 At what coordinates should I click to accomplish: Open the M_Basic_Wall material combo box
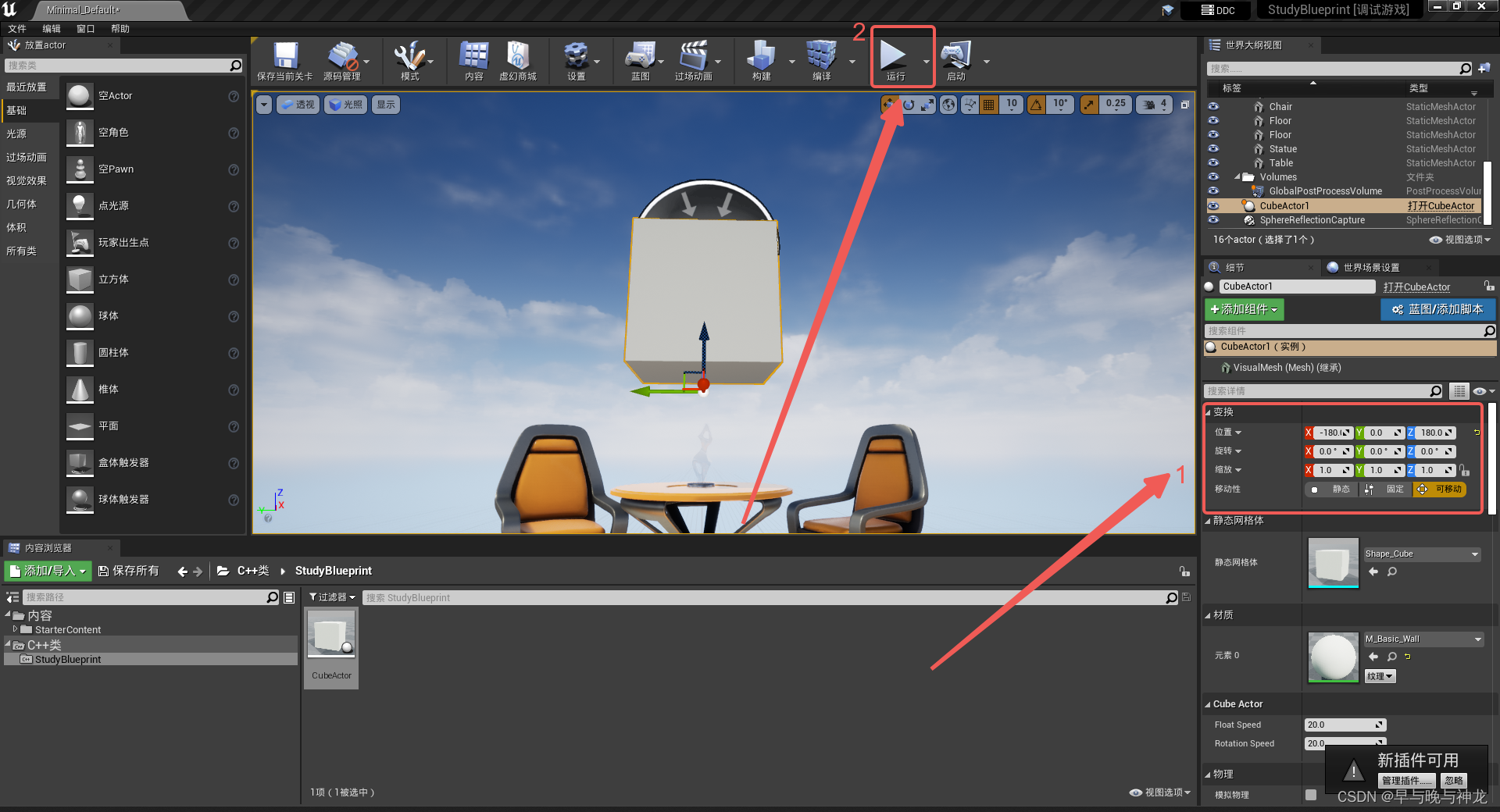click(1423, 639)
